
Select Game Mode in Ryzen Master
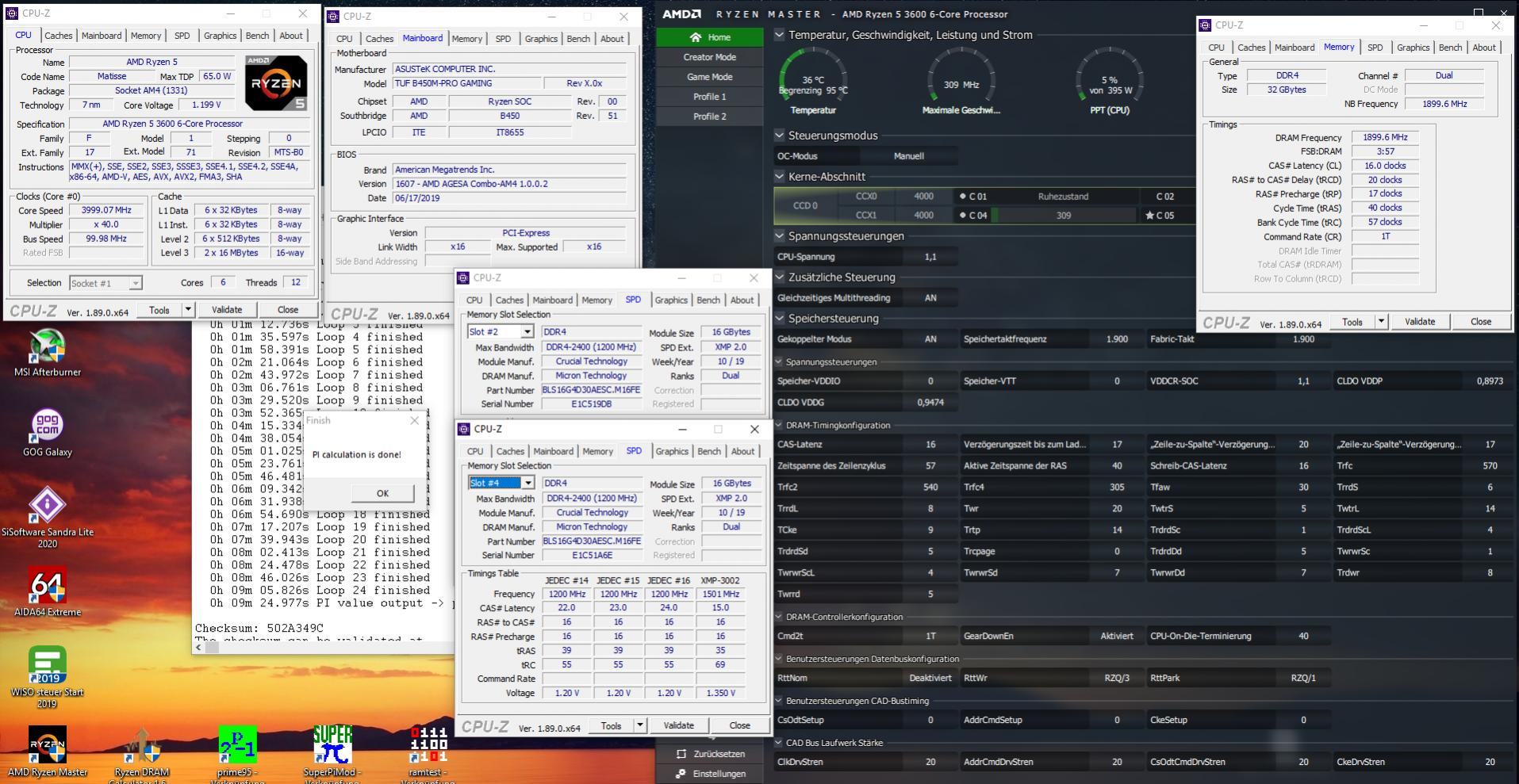point(709,77)
